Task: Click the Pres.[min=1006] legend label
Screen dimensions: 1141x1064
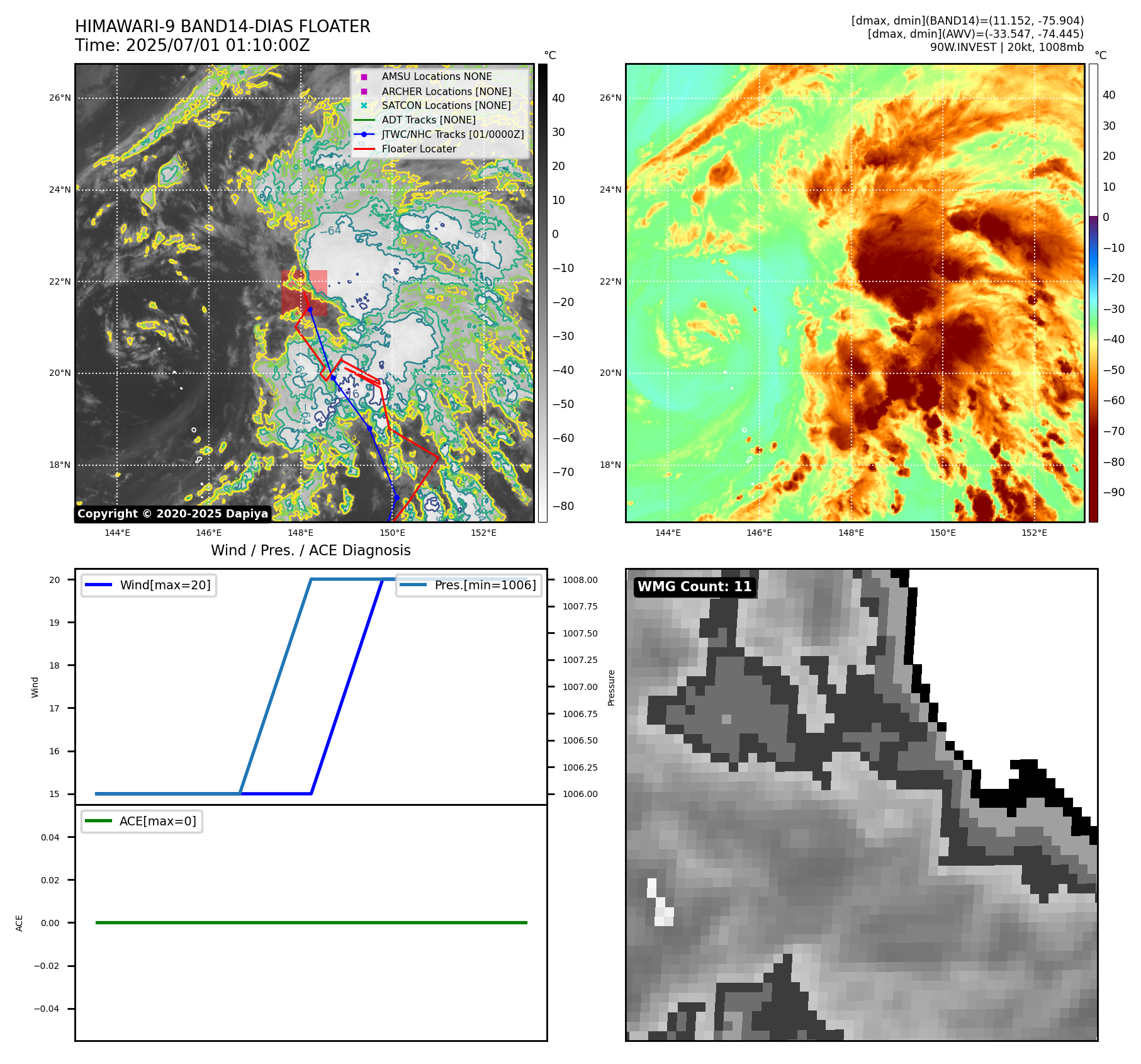Action: [485, 585]
